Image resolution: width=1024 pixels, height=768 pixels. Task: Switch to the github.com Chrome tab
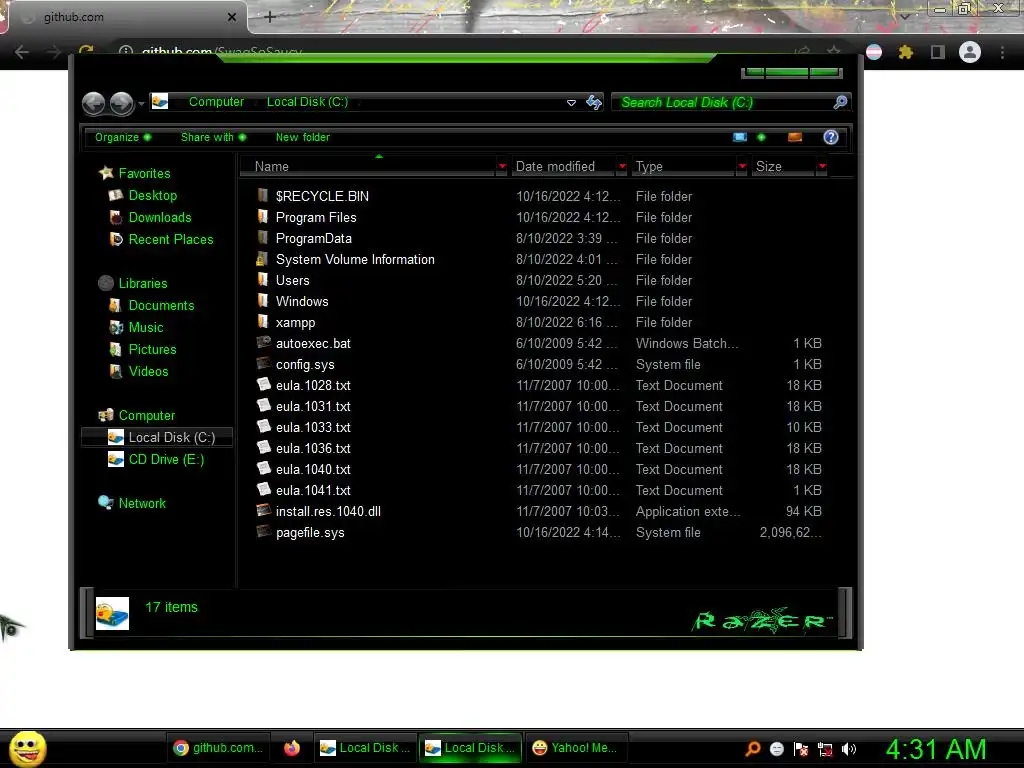(124, 17)
